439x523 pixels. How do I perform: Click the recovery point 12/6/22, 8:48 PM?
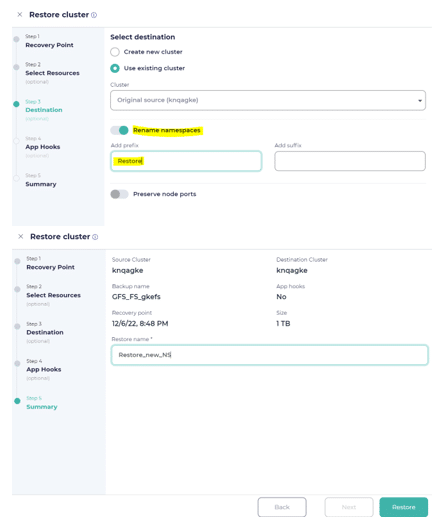pyautogui.click(x=140, y=324)
